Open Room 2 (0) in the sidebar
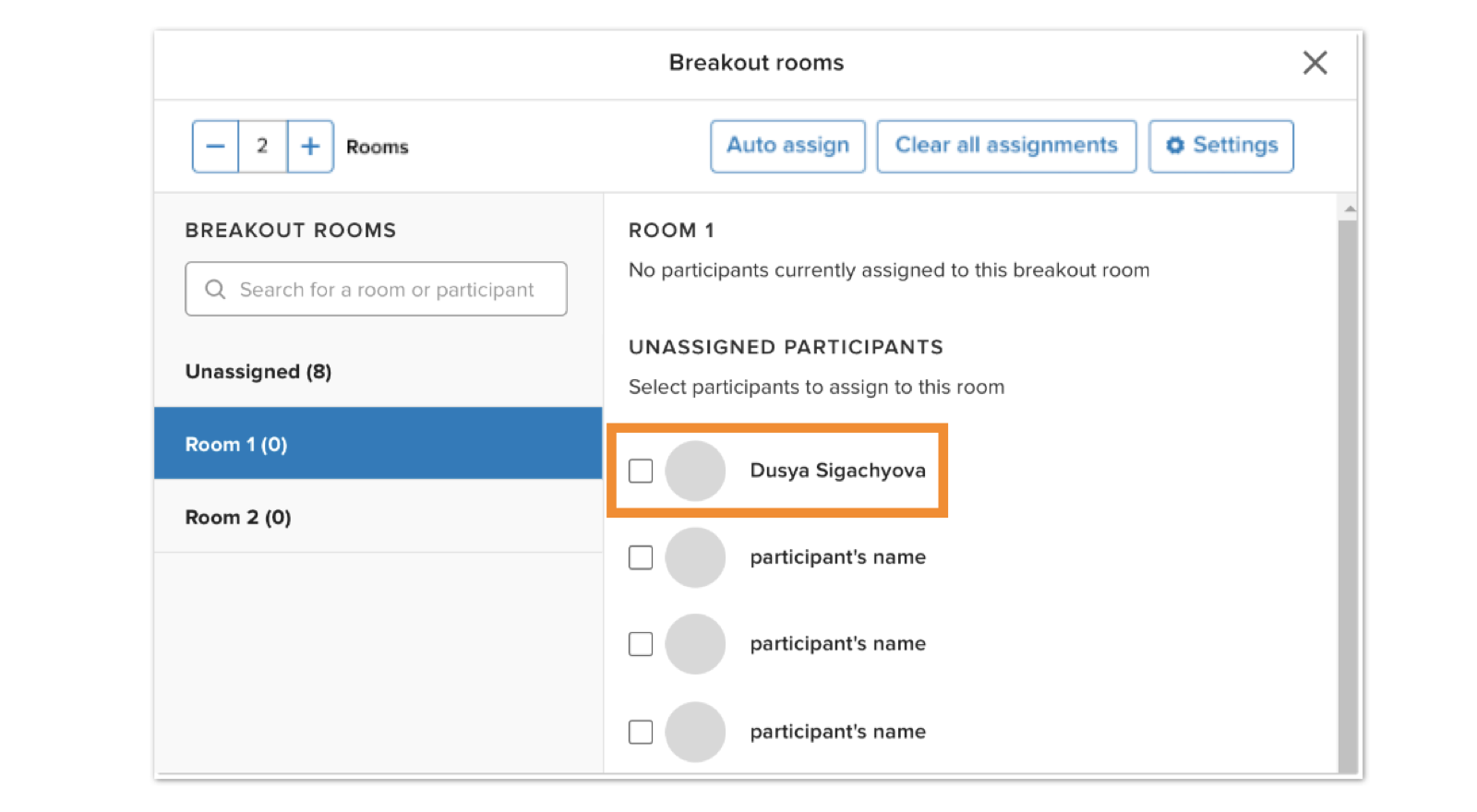 238,518
